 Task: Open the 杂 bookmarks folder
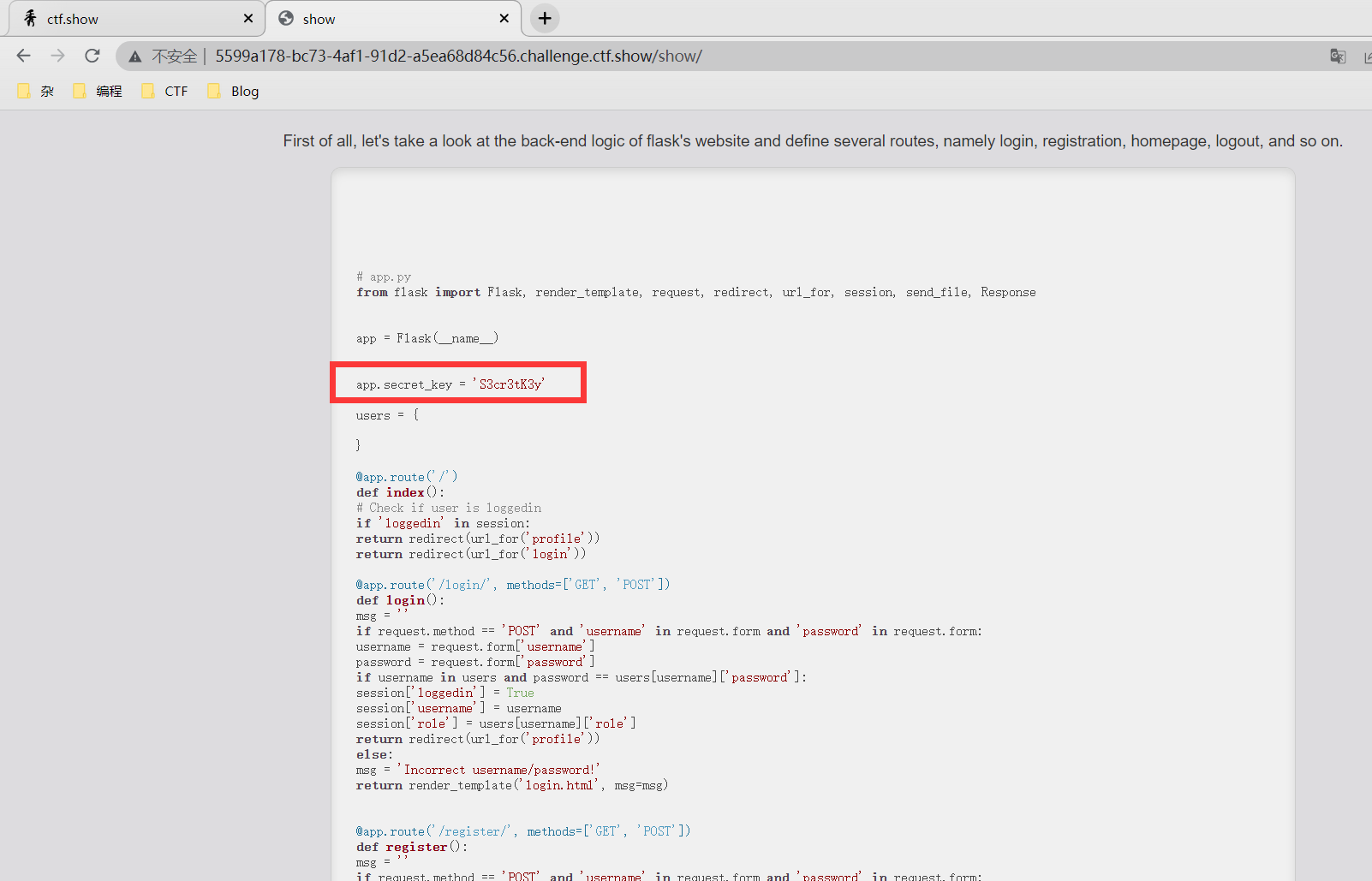click(36, 92)
